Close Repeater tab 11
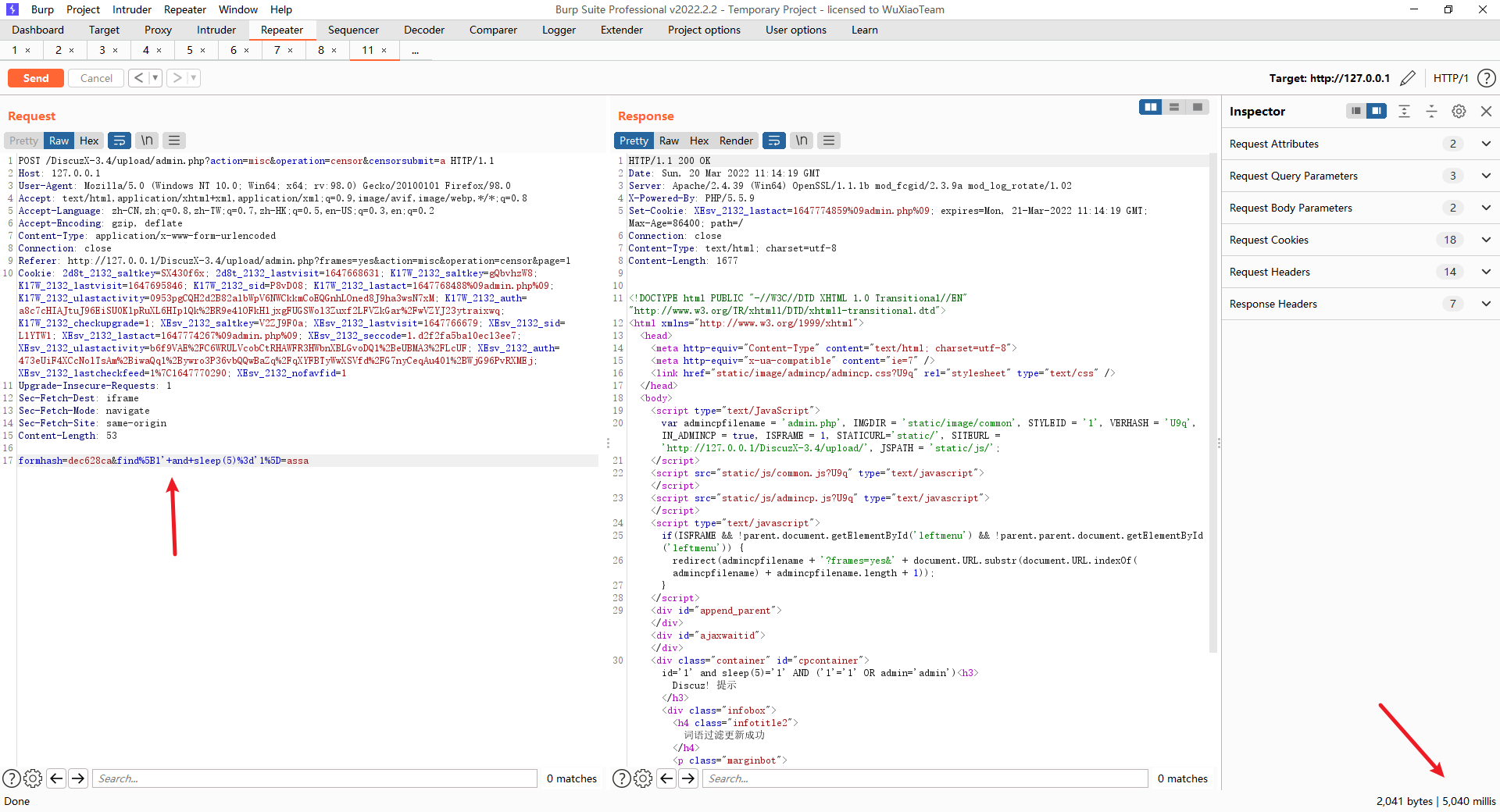The height and width of the screenshot is (812, 1500). [x=384, y=50]
